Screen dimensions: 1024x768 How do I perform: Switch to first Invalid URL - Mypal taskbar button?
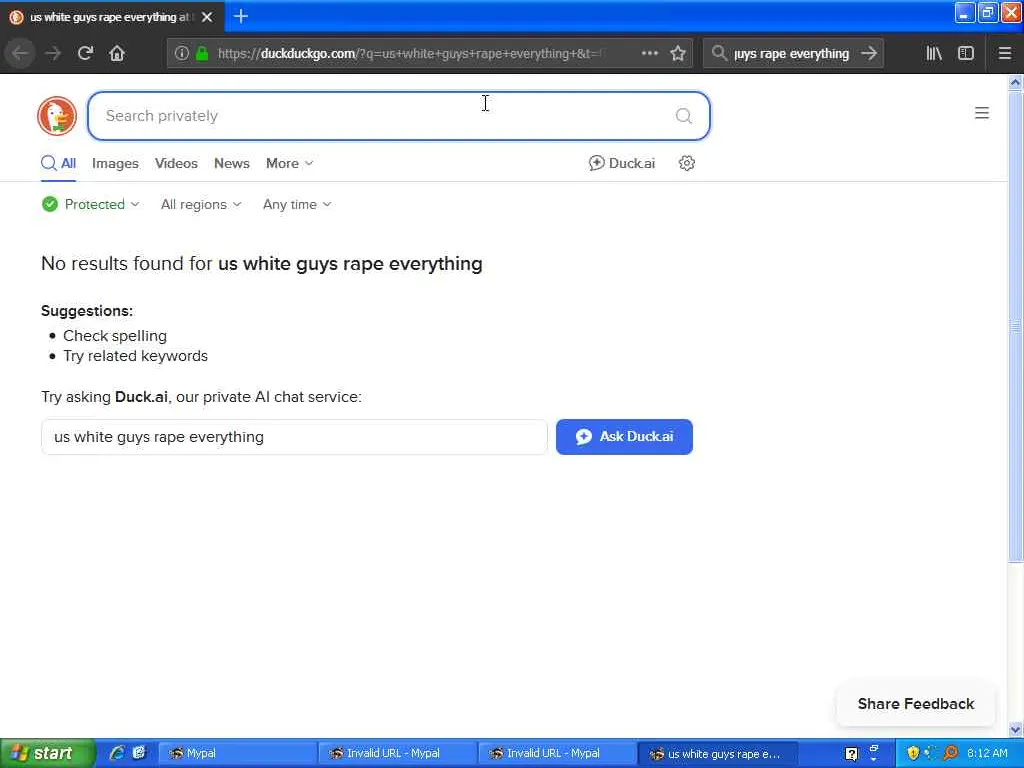click(397, 753)
